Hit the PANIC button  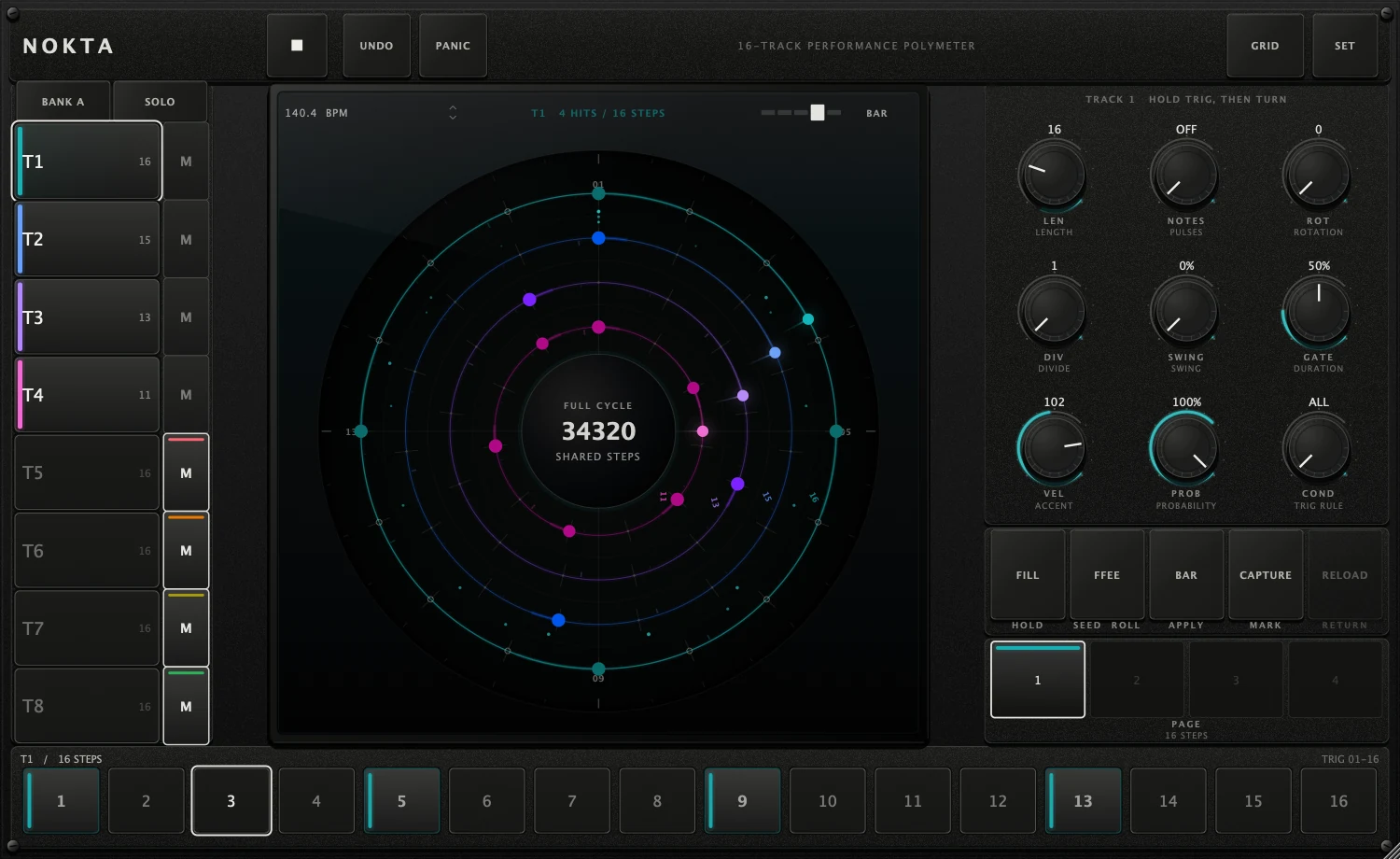coord(453,46)
